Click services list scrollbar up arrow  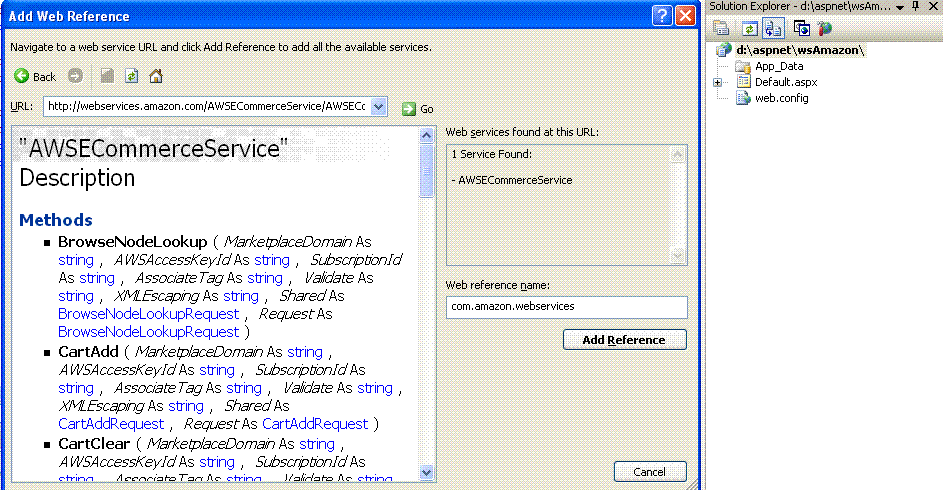(x=677, y=155)
